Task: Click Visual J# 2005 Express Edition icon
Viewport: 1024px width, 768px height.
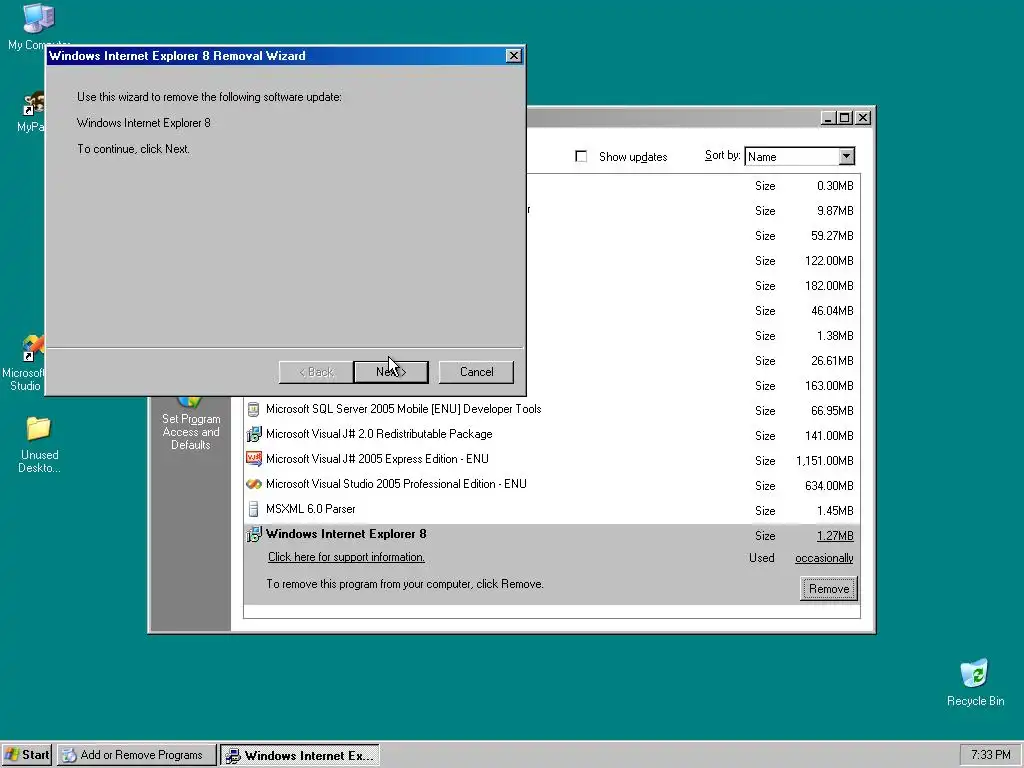Action: [x=253, y=459]
